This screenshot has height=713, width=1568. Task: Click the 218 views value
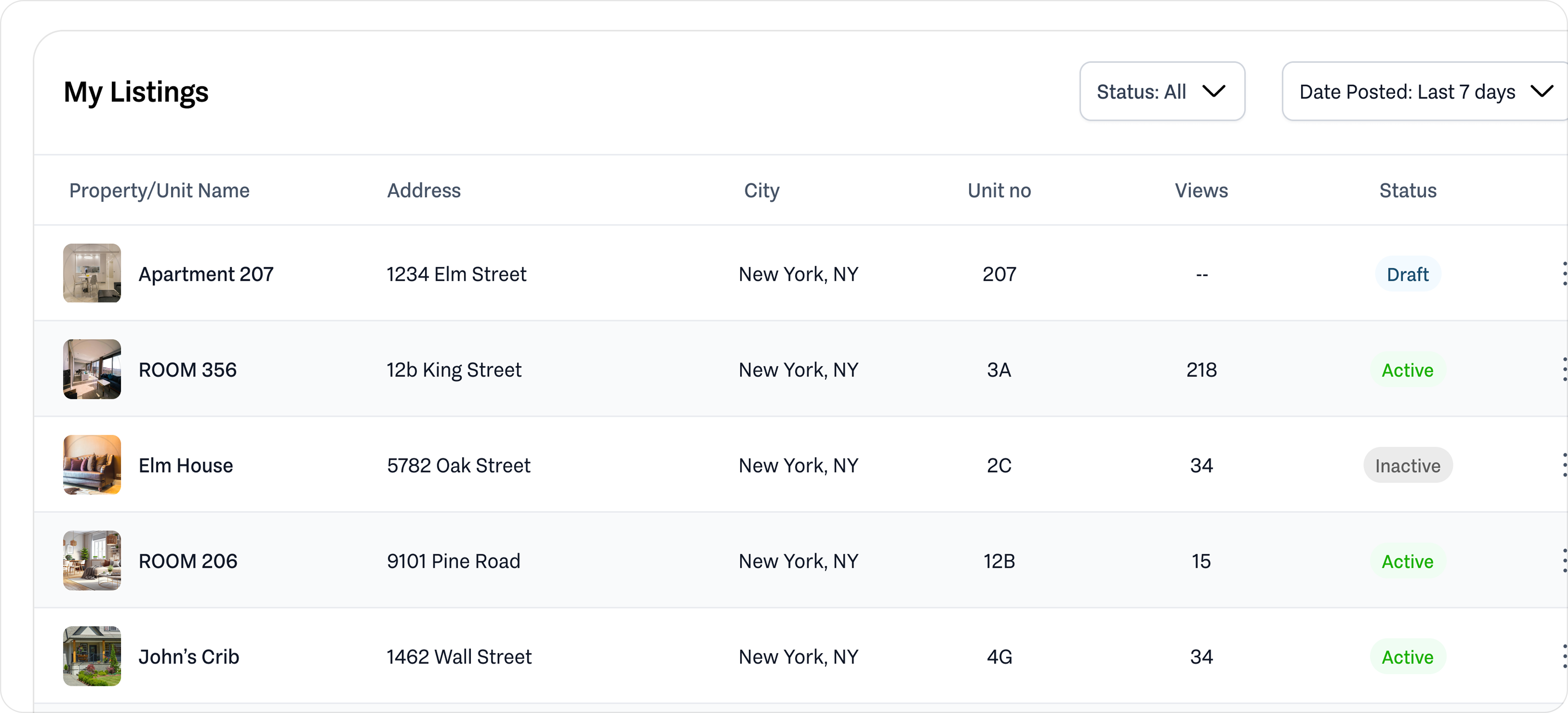pyautogui.click(x=1202, y=370)
